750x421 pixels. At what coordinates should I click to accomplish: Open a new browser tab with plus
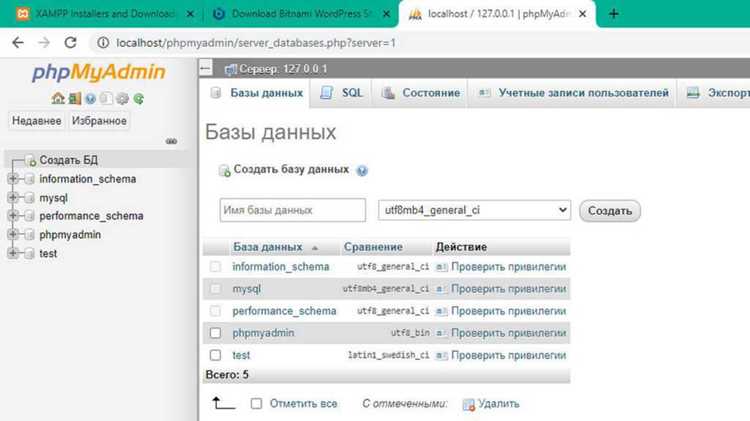pyautogui.click(x=614, y=14)
